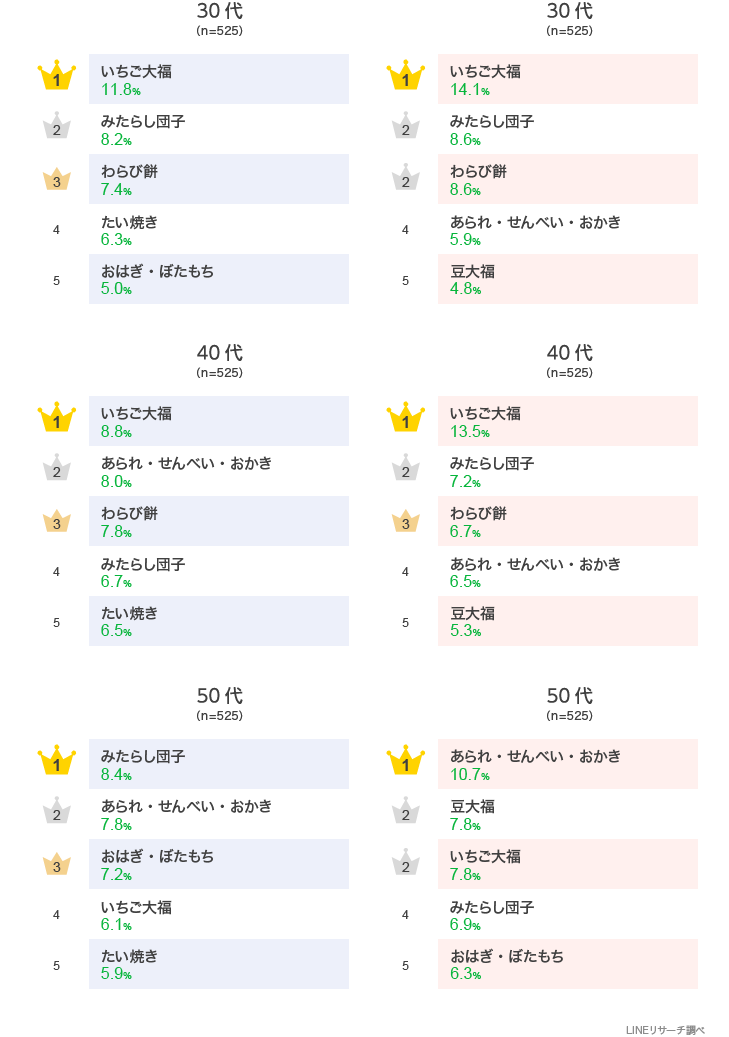Click the bronze crown beside わらび餅 6.7%
Viewport: 729px width, 1037px height.
[406, 521]
